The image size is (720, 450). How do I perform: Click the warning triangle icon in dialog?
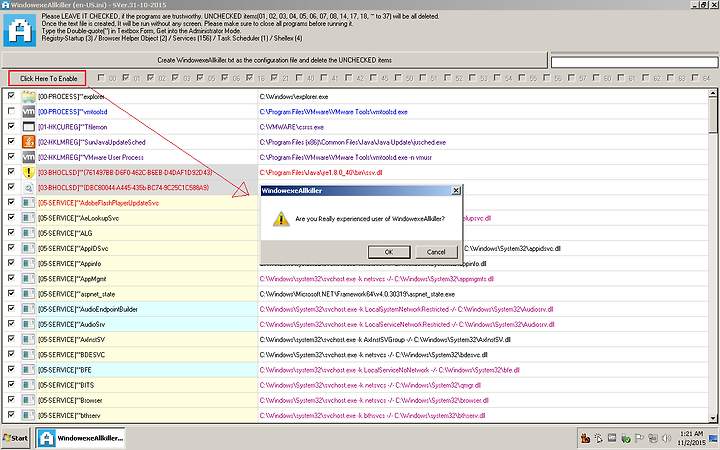pyautogui.click(x=281, y=219)
